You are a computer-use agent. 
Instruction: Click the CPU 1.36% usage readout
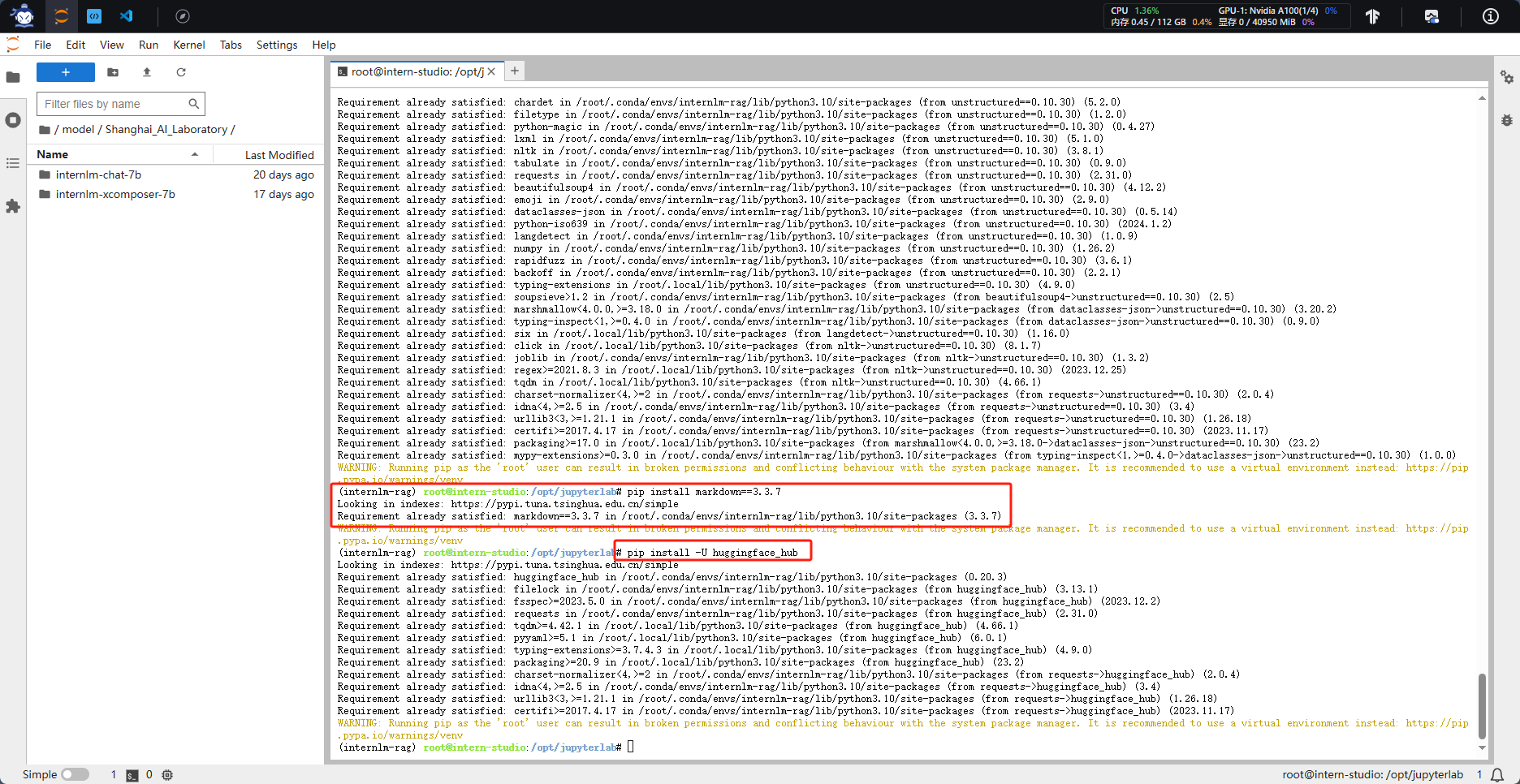[1135, 11]
